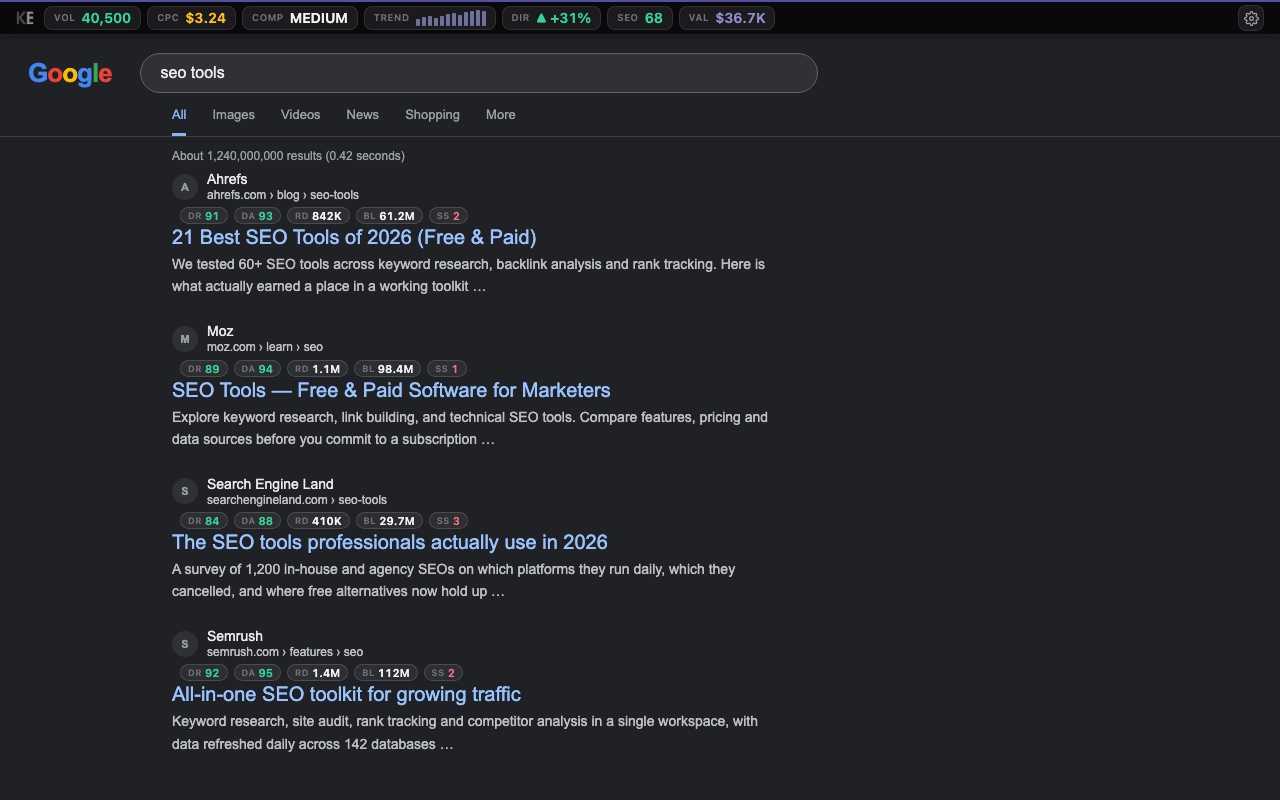Click the TREND bar chart chip
This screenshot has width=1280, height=800.
tap(430, 18)
